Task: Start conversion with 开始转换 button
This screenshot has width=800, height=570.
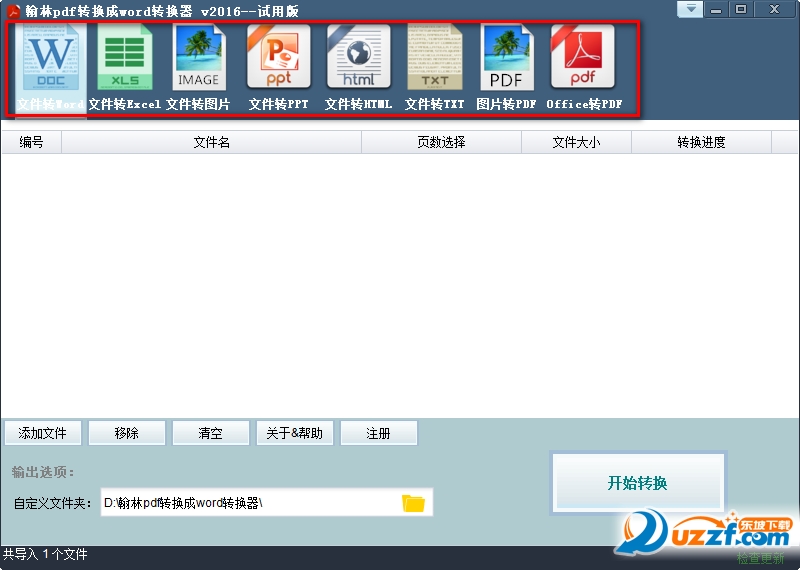Action: point(637,483)
